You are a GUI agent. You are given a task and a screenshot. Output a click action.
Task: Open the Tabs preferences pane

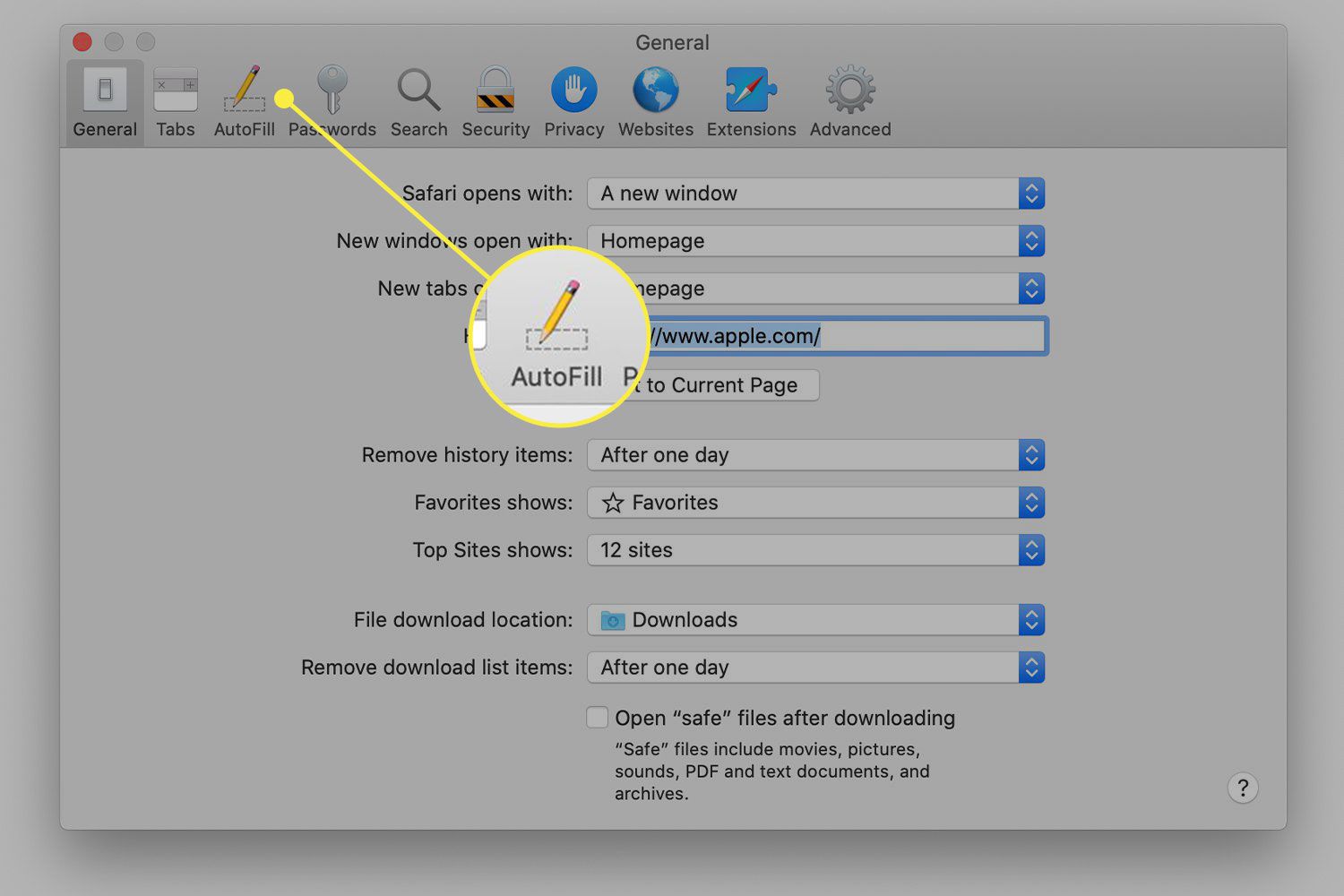[x=176, y=102]
